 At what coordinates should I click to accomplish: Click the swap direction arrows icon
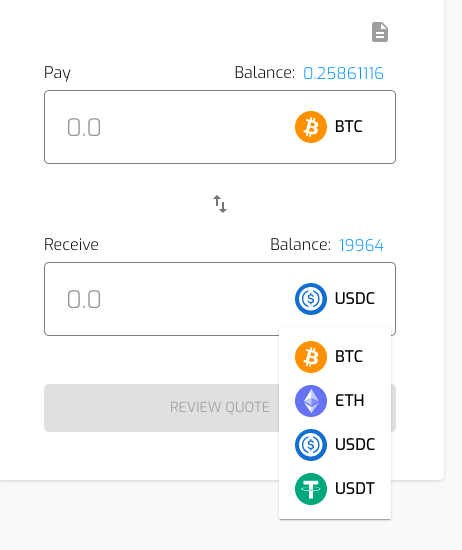pos(220,204)
